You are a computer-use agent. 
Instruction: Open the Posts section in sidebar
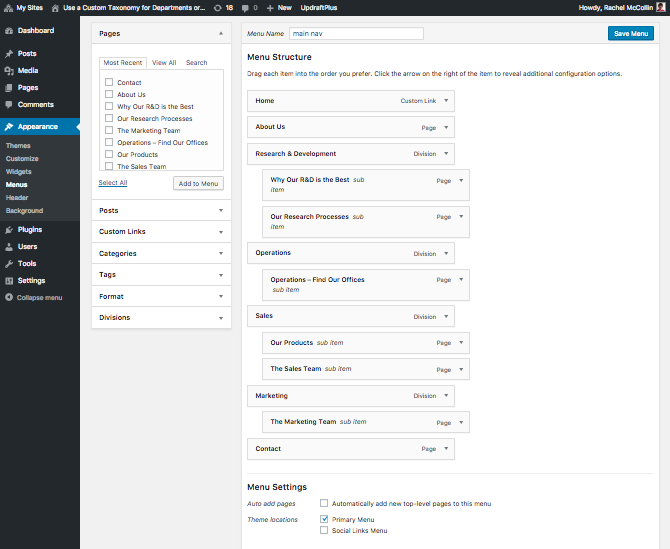(27, 53)
